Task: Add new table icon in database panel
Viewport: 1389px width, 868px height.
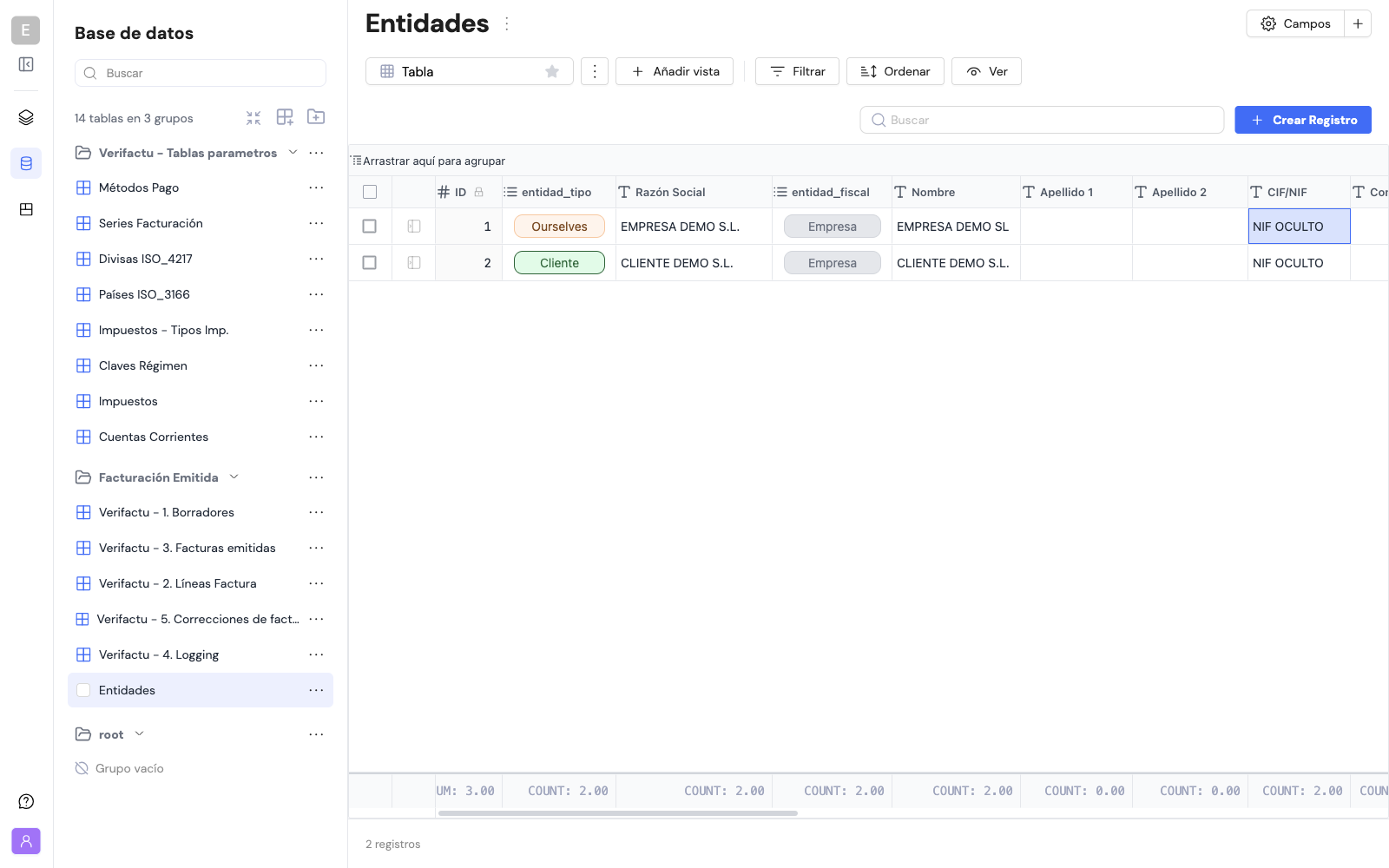Action: pos(285,117)
